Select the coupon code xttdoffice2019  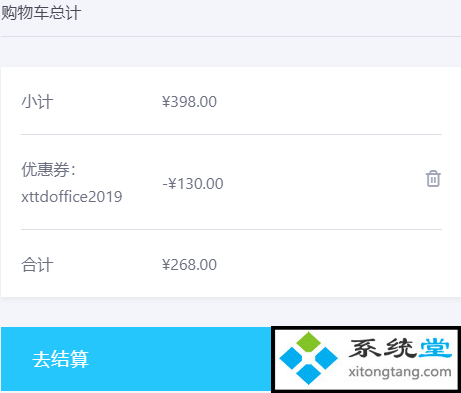click(x=72, y=197)
